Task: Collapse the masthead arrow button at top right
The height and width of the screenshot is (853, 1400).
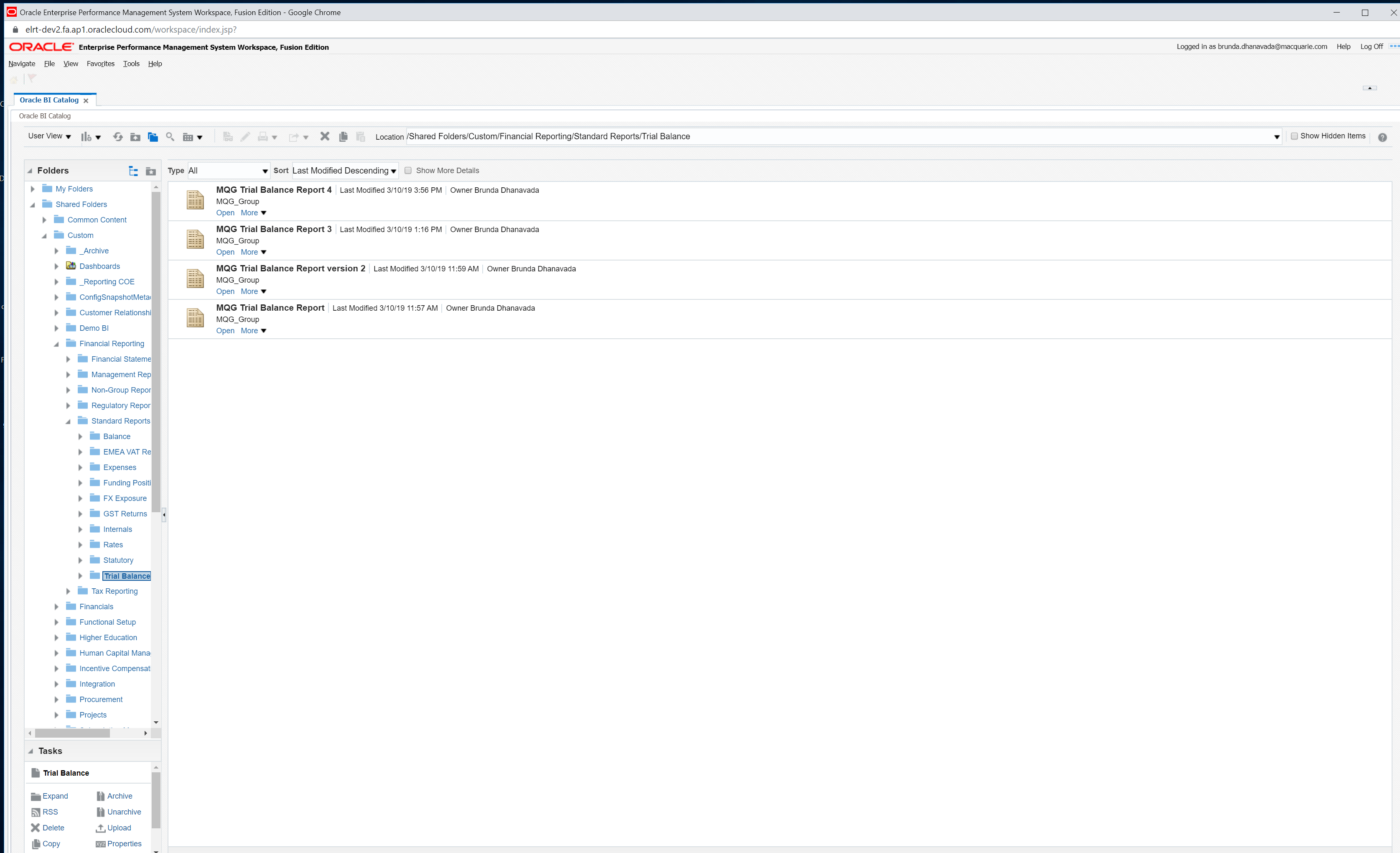Action: [1369, 88]
